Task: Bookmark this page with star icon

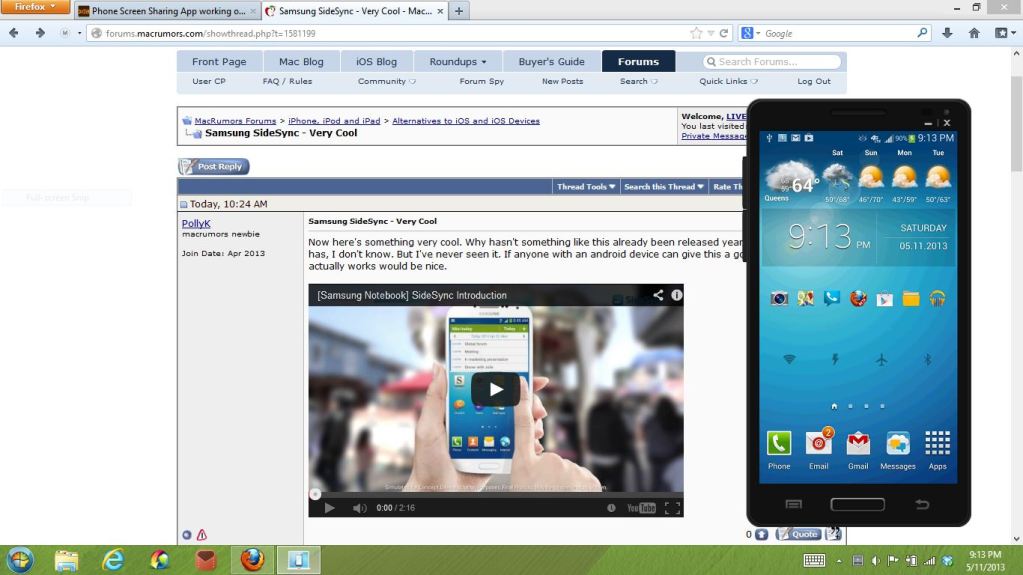Action: (696, 33)
